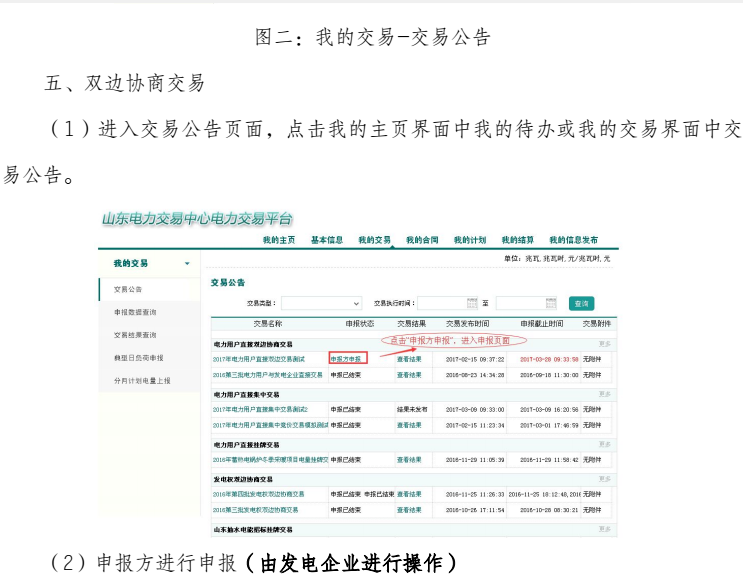Open 分月计划电量上报 in the sidebar

click(142, 380)
